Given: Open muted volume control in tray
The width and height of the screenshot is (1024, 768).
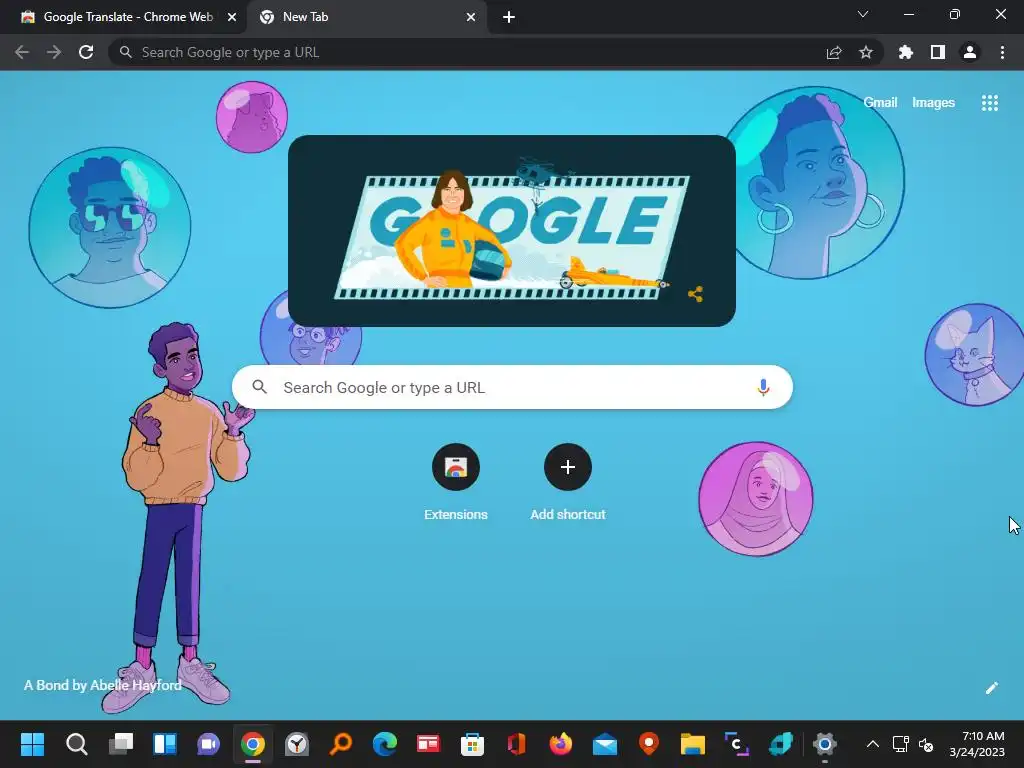Looking at the screenshot, I should click(x=926, y=744).
